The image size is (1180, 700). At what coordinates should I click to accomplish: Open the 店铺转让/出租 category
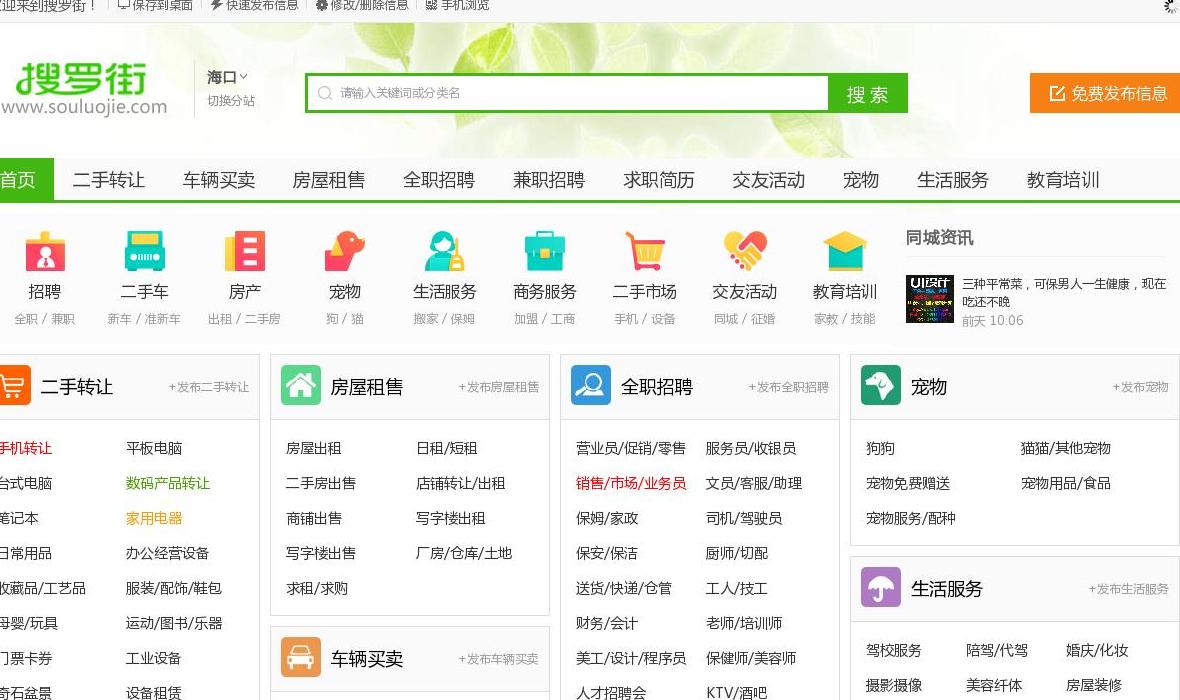click(x=461, y=483)
